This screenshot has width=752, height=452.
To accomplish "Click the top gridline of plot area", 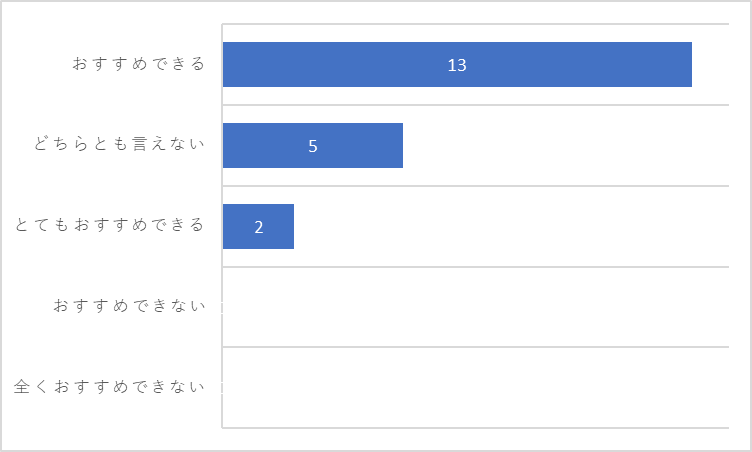I will coord(476,24).
